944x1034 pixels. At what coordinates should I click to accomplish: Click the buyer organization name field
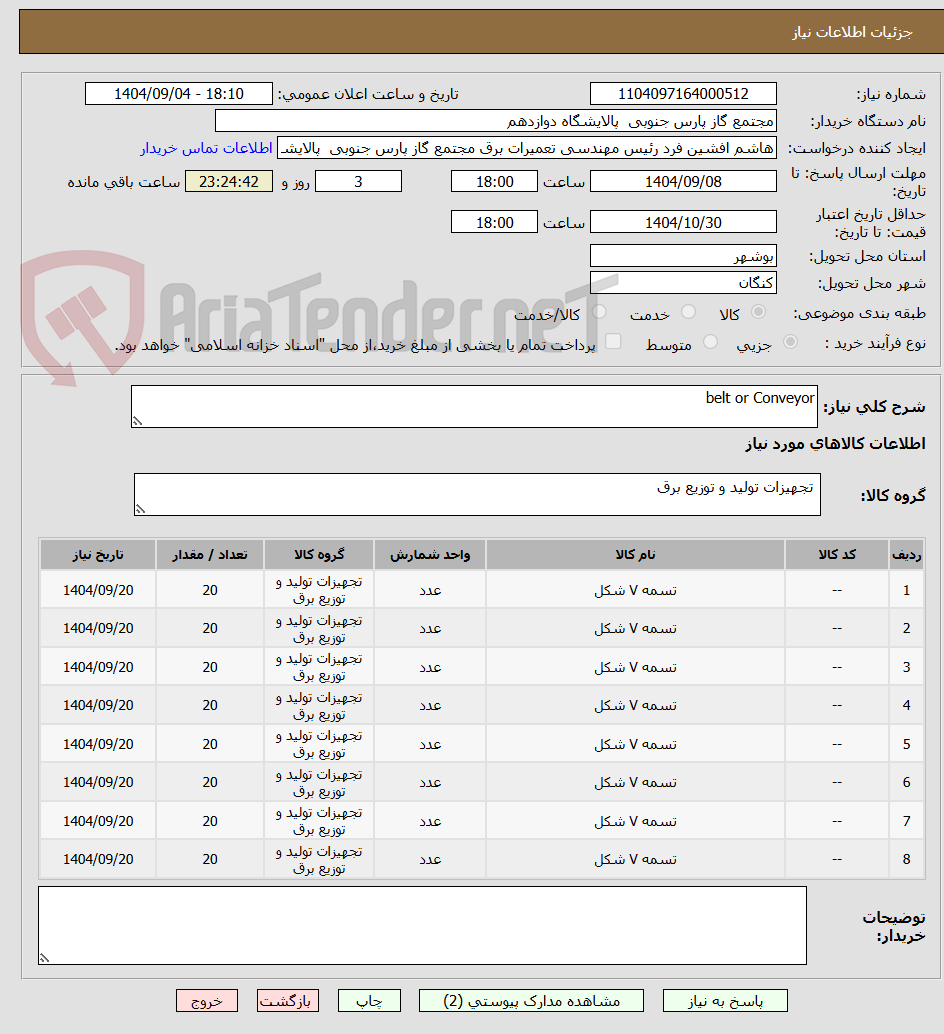[496, 121]
